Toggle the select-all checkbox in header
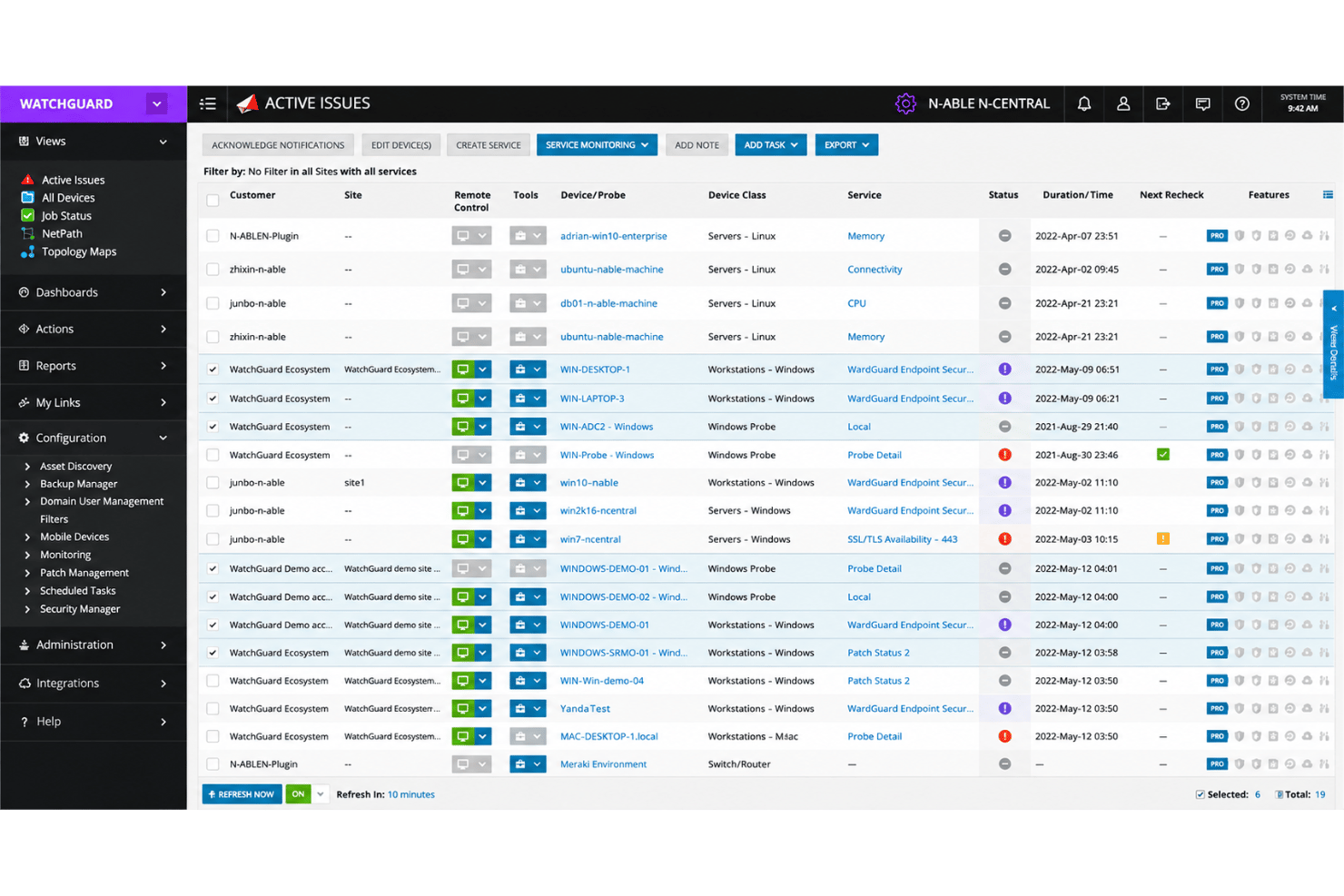Screen dimensions: 1344x896 [212, 200]
